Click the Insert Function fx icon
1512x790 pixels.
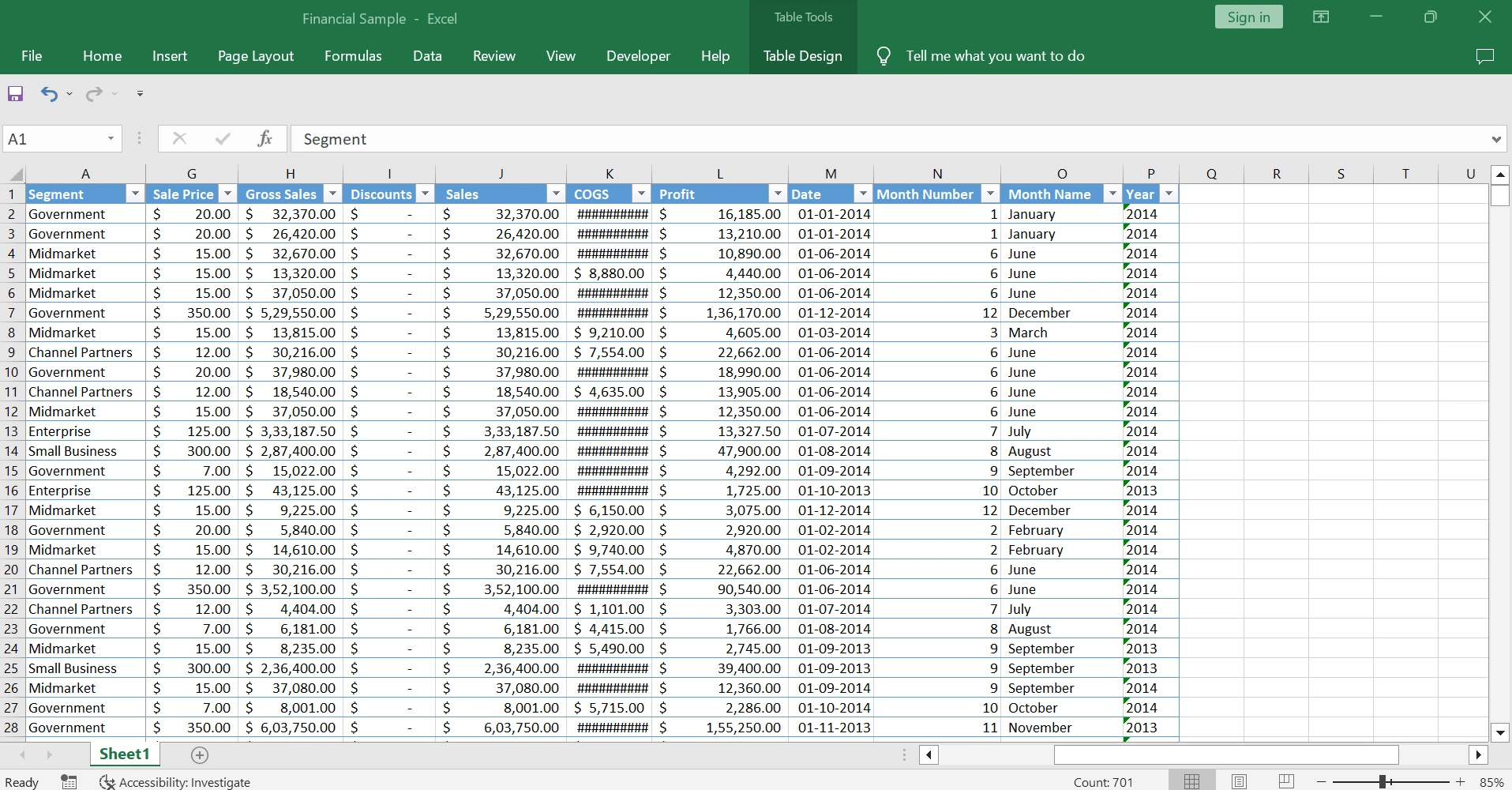click(265, 139)
